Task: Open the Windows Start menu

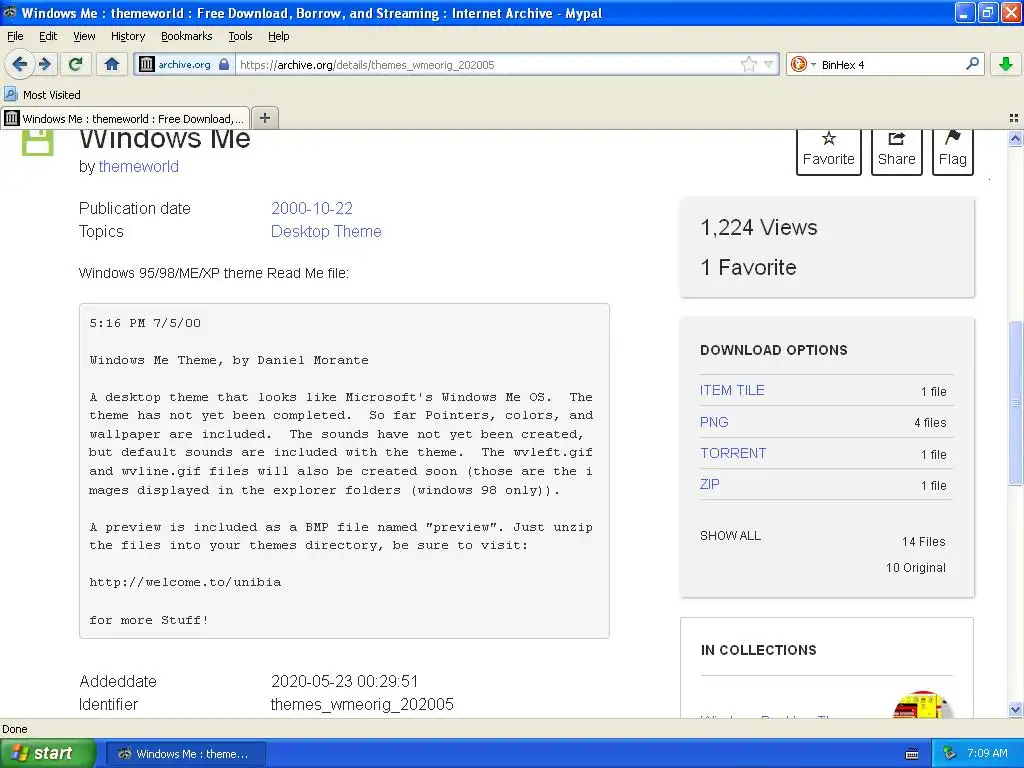Action: click(48, 753)
